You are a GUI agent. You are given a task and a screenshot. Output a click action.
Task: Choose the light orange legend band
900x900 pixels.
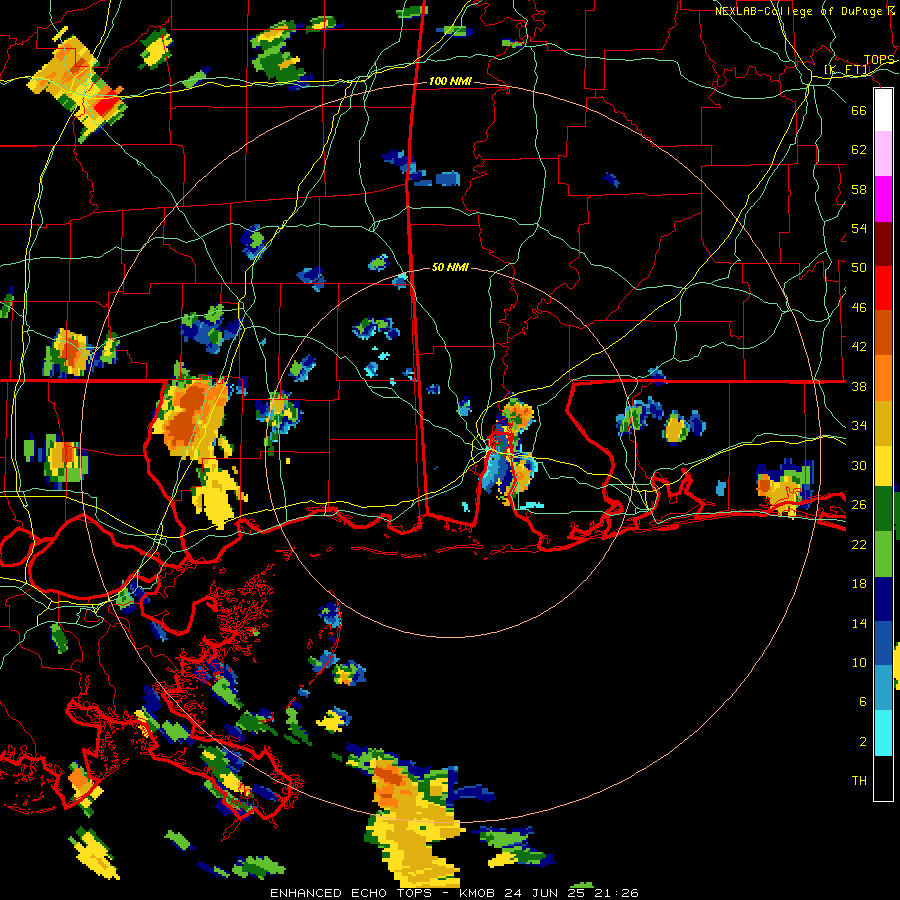883,377
